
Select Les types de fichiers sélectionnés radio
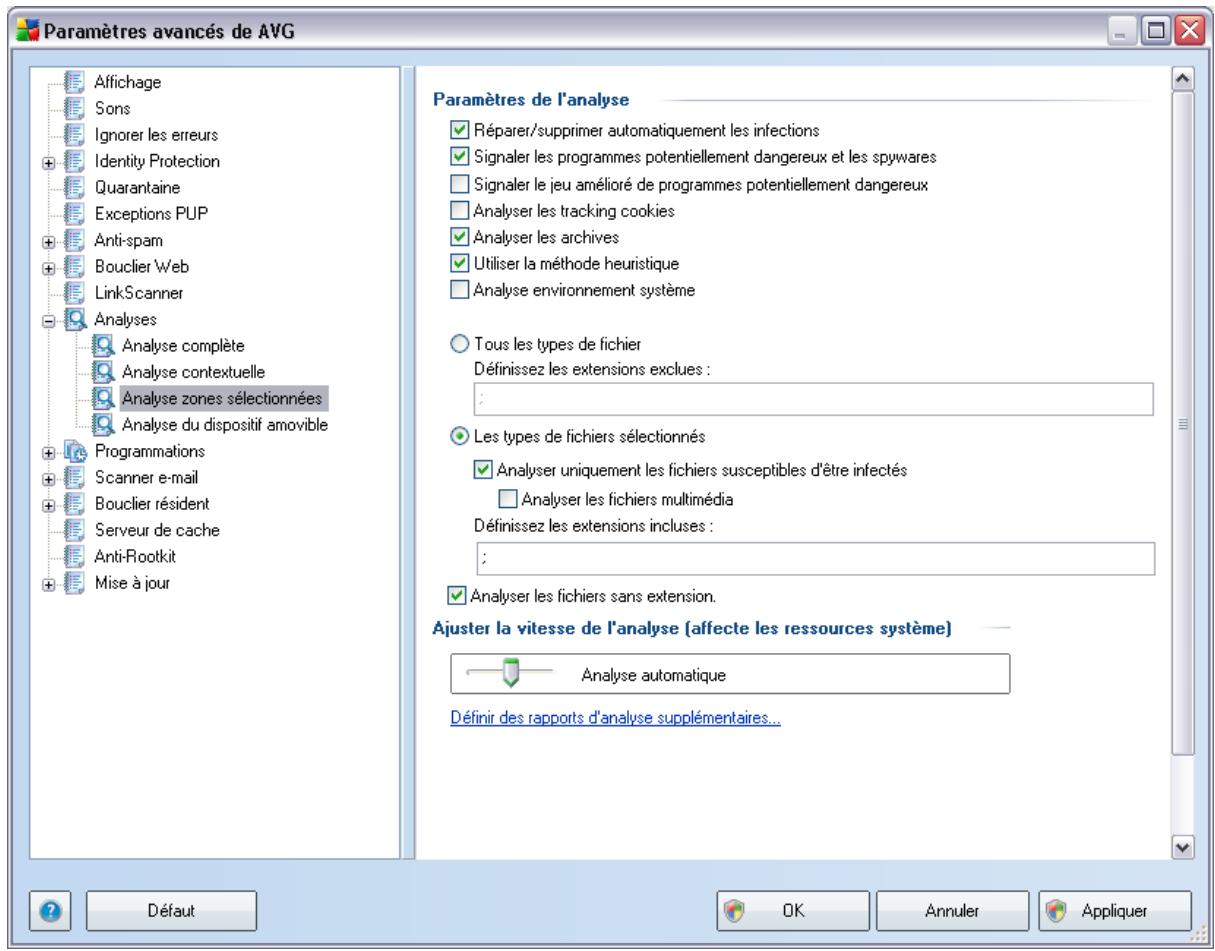click(x=459, y=436)
